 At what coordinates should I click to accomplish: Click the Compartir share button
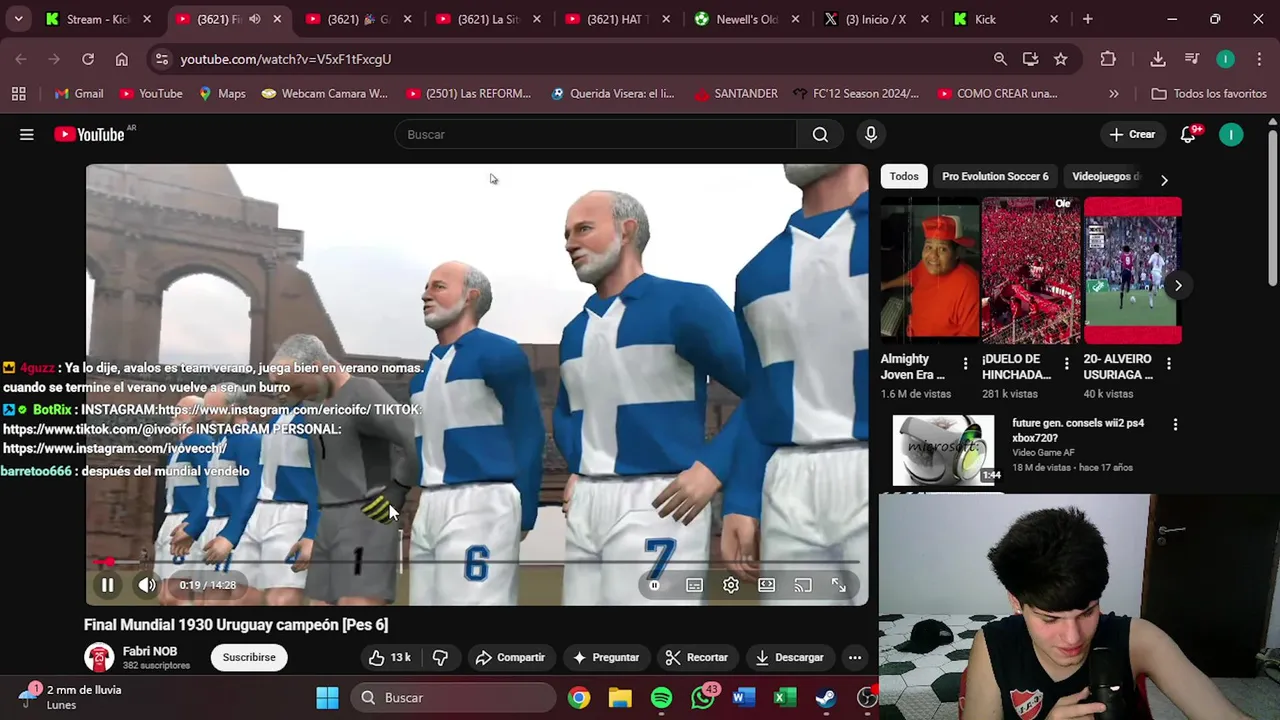[510, 657]
